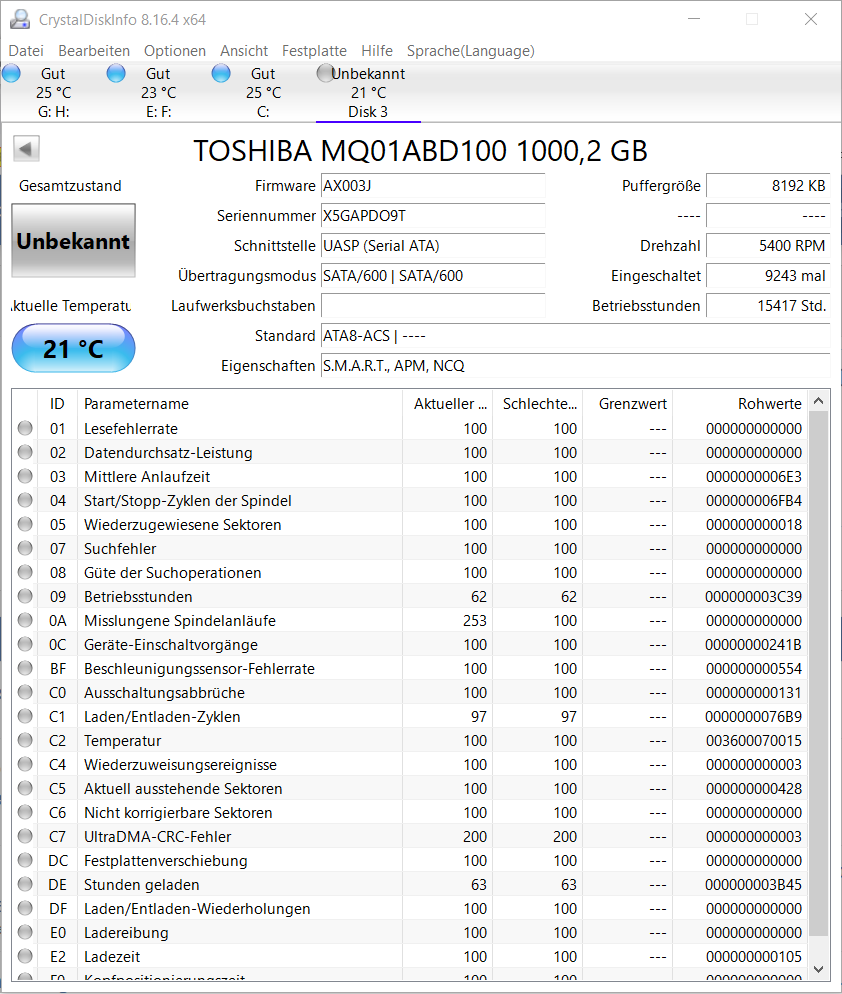
Task: Open the Bearbeiten menu
Action: (94, 51)
